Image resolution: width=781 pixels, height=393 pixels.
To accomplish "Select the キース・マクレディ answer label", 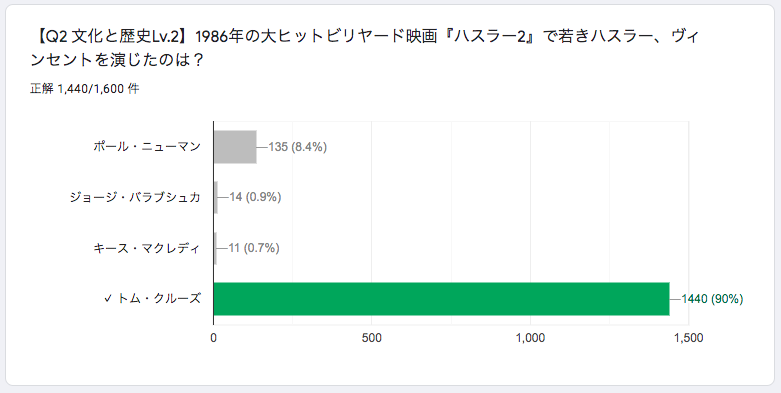I will point(147,248).
